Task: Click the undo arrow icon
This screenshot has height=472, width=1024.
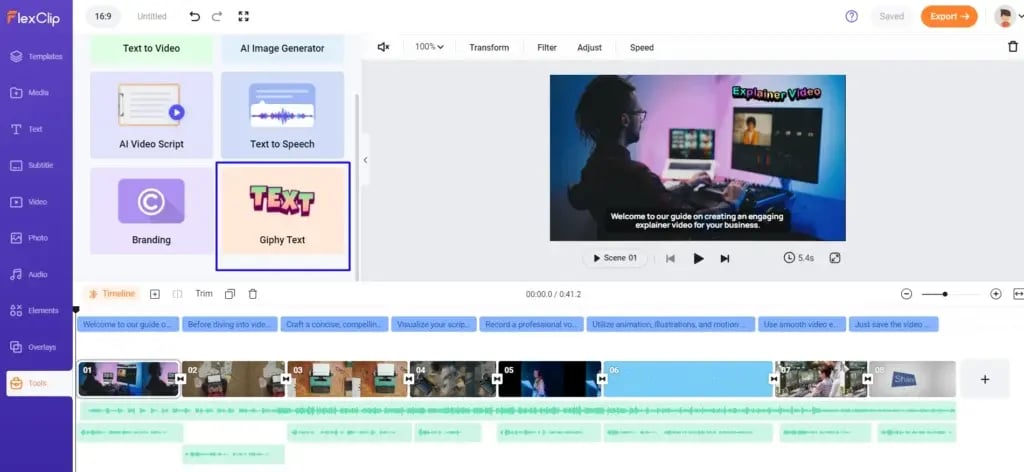Action: [194, 17]
